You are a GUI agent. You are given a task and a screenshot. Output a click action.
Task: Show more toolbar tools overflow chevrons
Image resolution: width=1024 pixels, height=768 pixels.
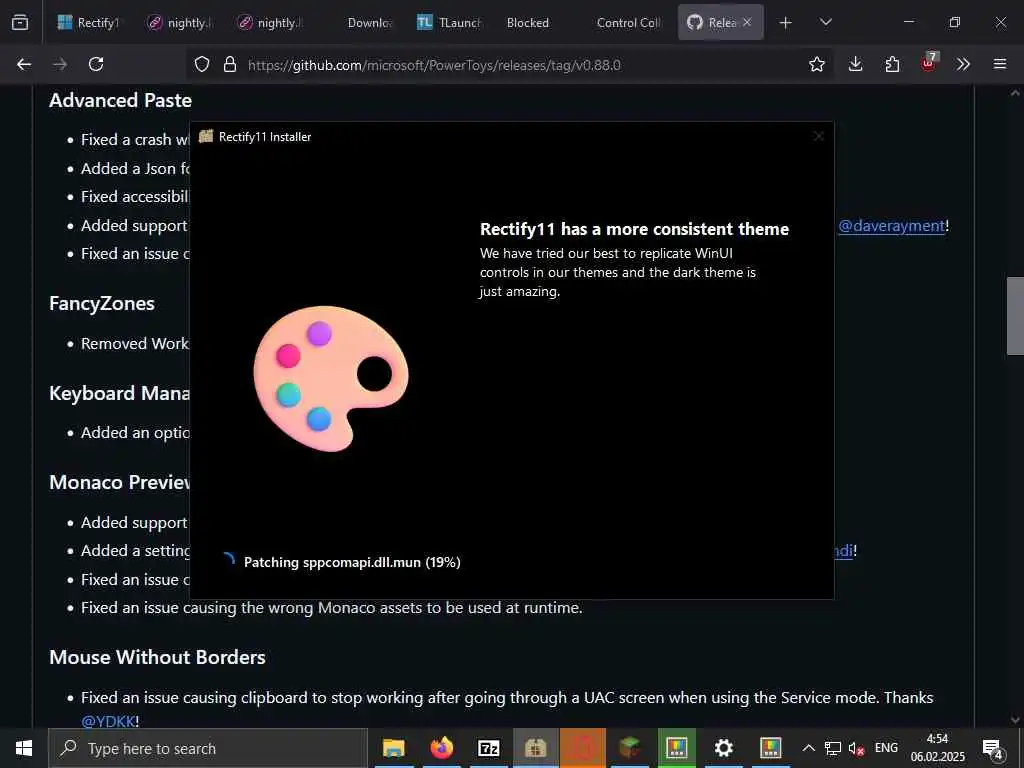(963, 64)
